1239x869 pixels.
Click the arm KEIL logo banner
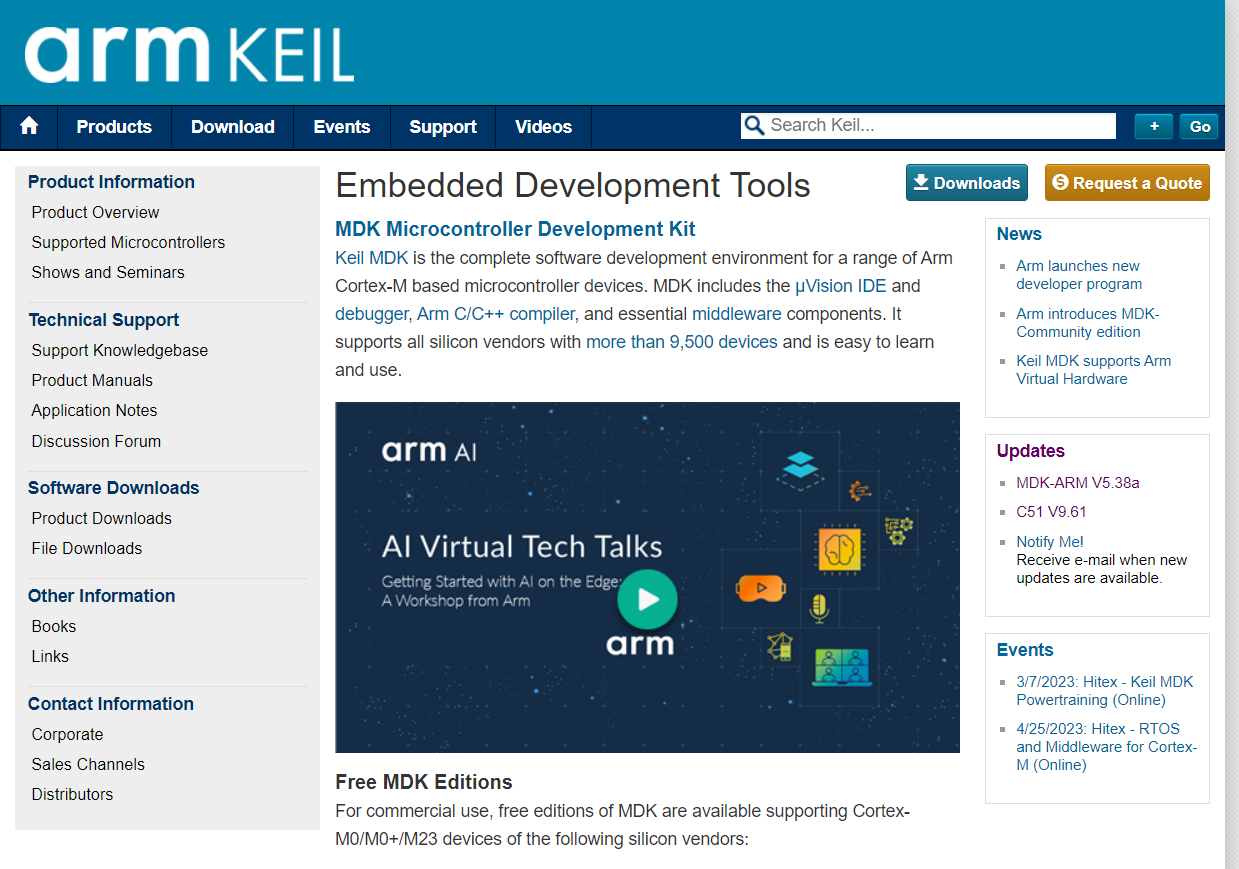coord(185,52)
